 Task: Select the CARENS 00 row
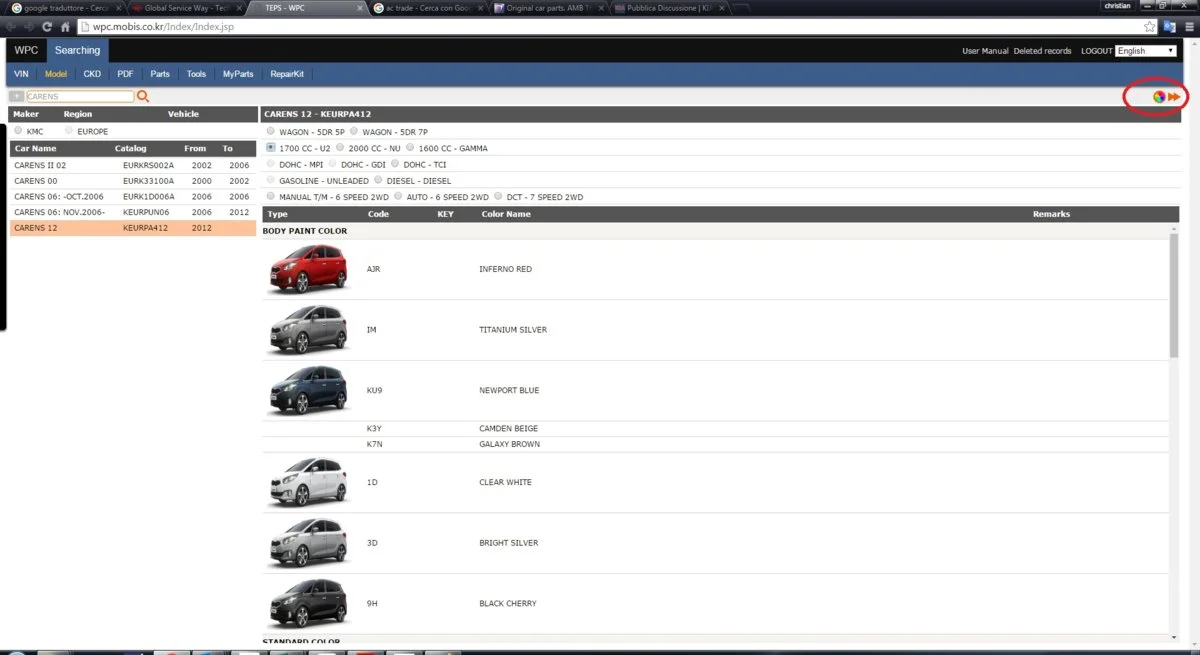click(x=133, y=181)
